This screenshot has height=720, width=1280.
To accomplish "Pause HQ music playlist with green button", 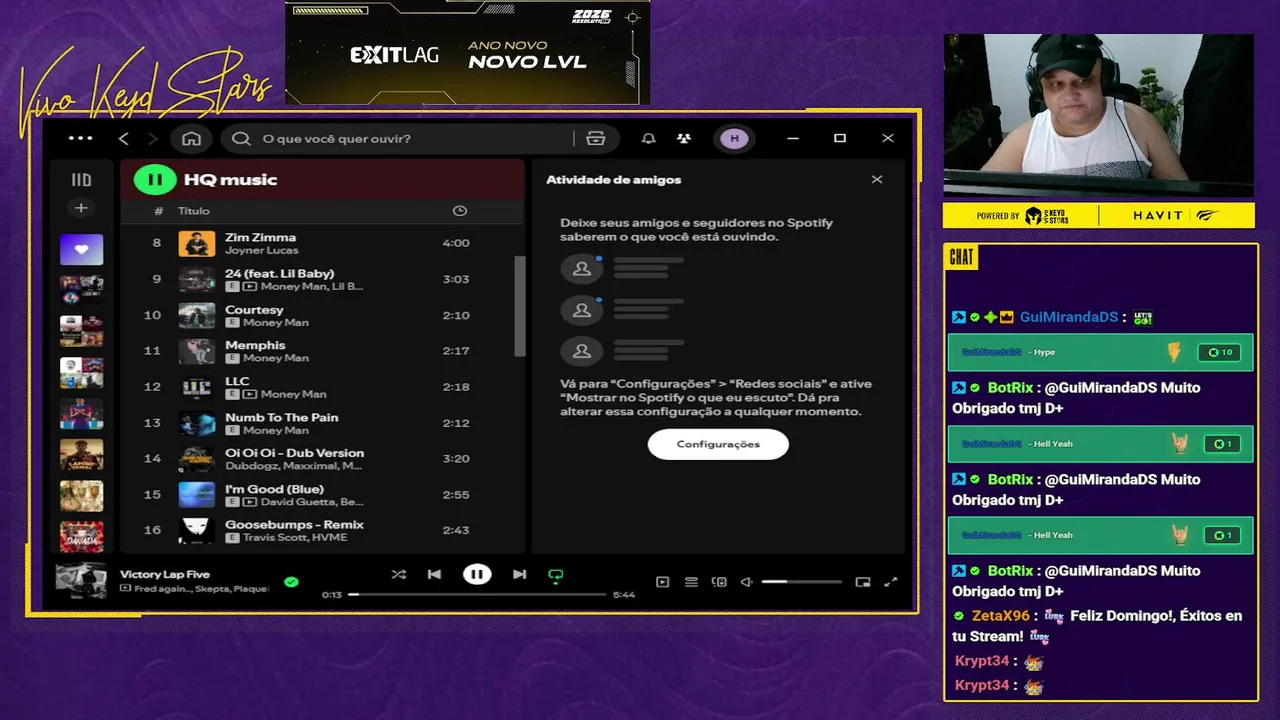I will click(x=154, y=180).
